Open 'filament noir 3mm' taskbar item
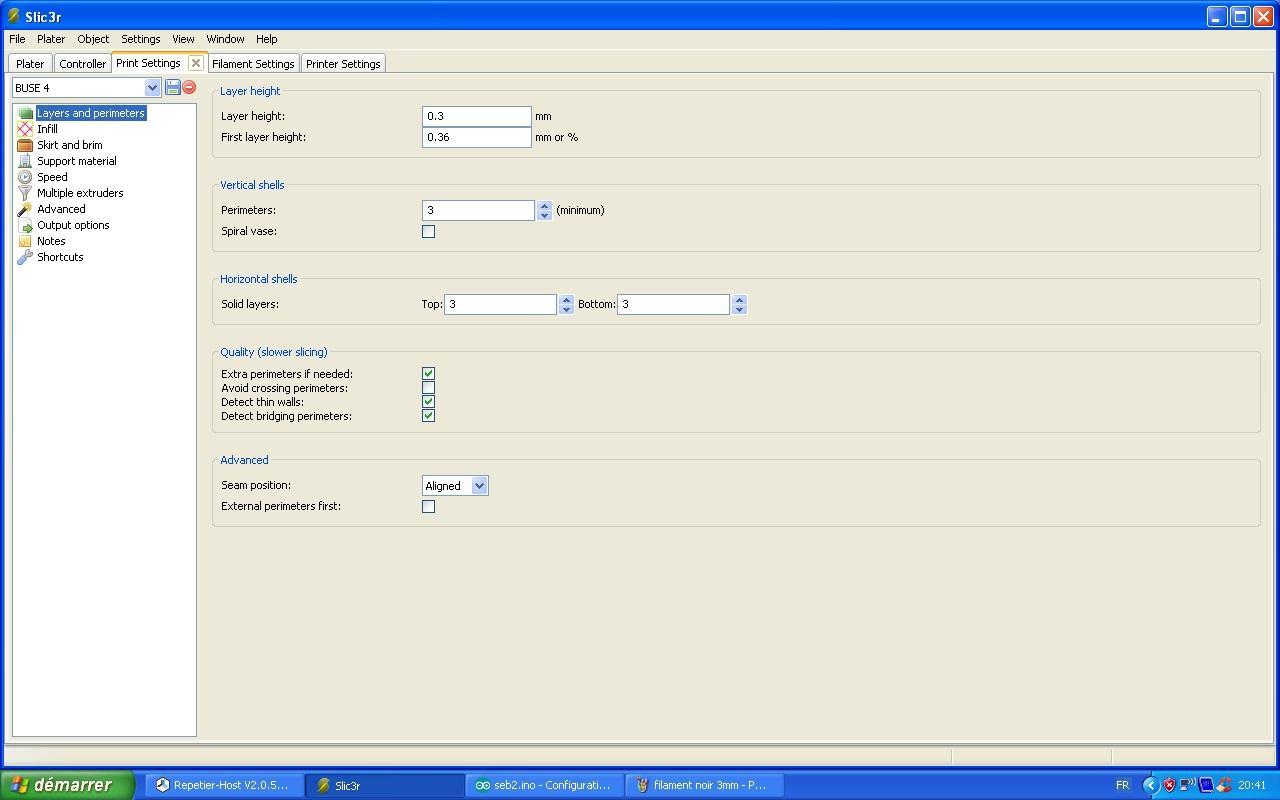1280x800 pixels. point(705,785)
